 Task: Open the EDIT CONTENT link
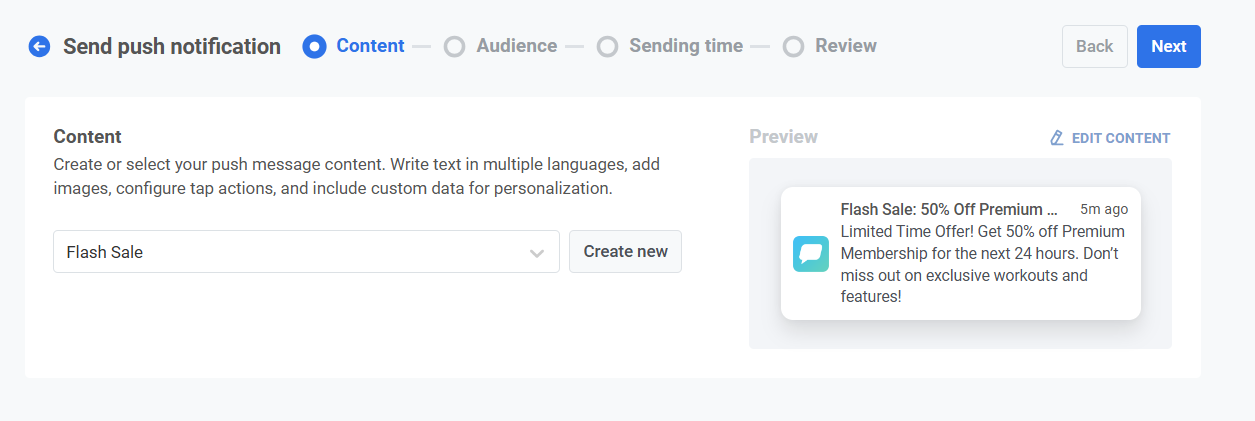pyautogui.click(x=1120, y=138)
